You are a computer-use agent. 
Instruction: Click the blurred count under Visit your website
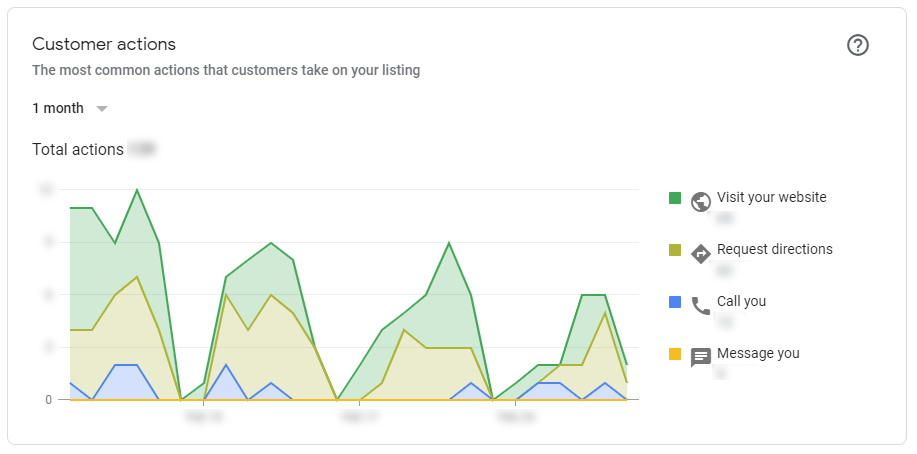[x=724, y=217]
